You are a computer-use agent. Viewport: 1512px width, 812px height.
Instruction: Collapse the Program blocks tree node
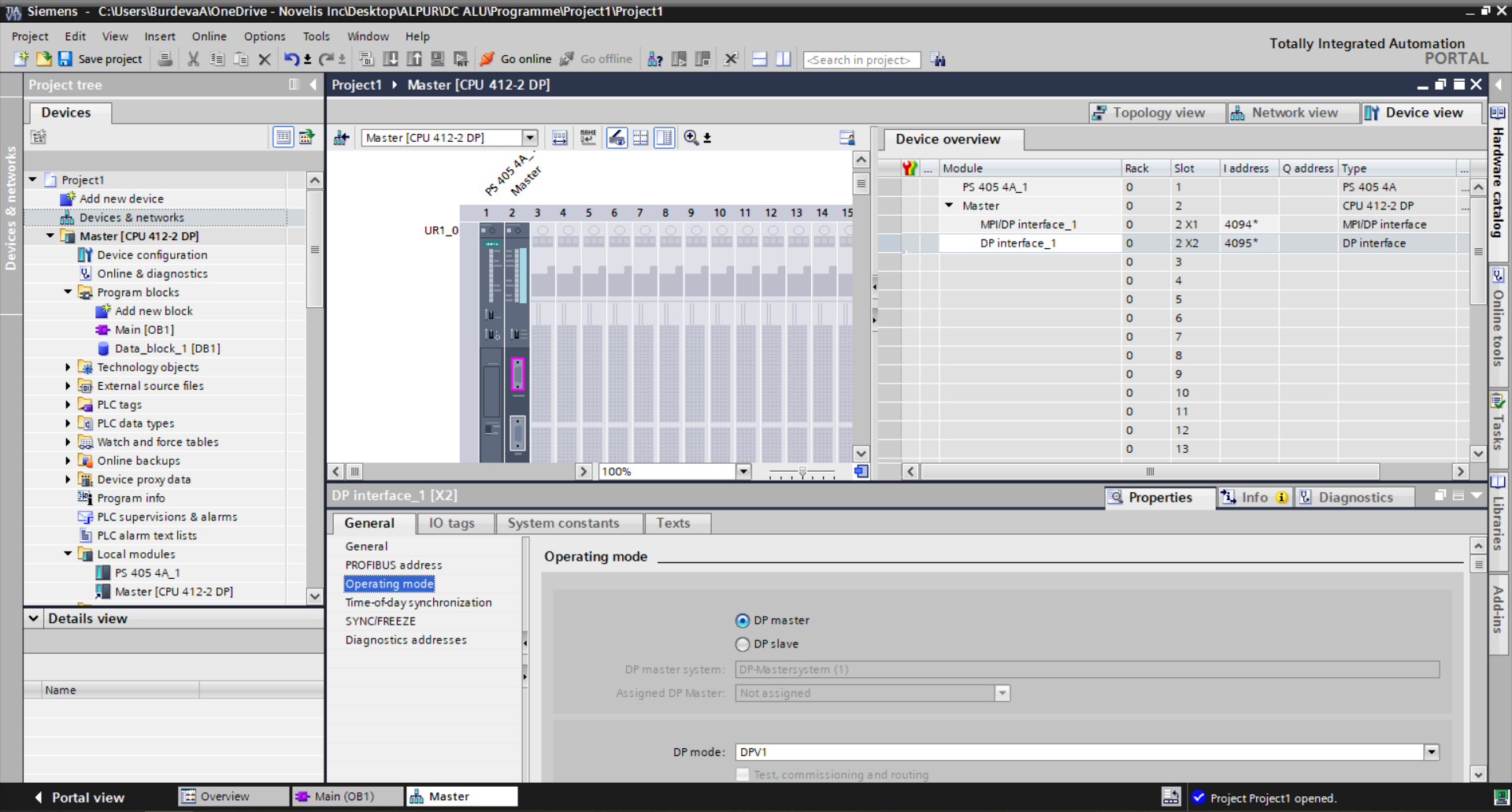pos(68,292)
